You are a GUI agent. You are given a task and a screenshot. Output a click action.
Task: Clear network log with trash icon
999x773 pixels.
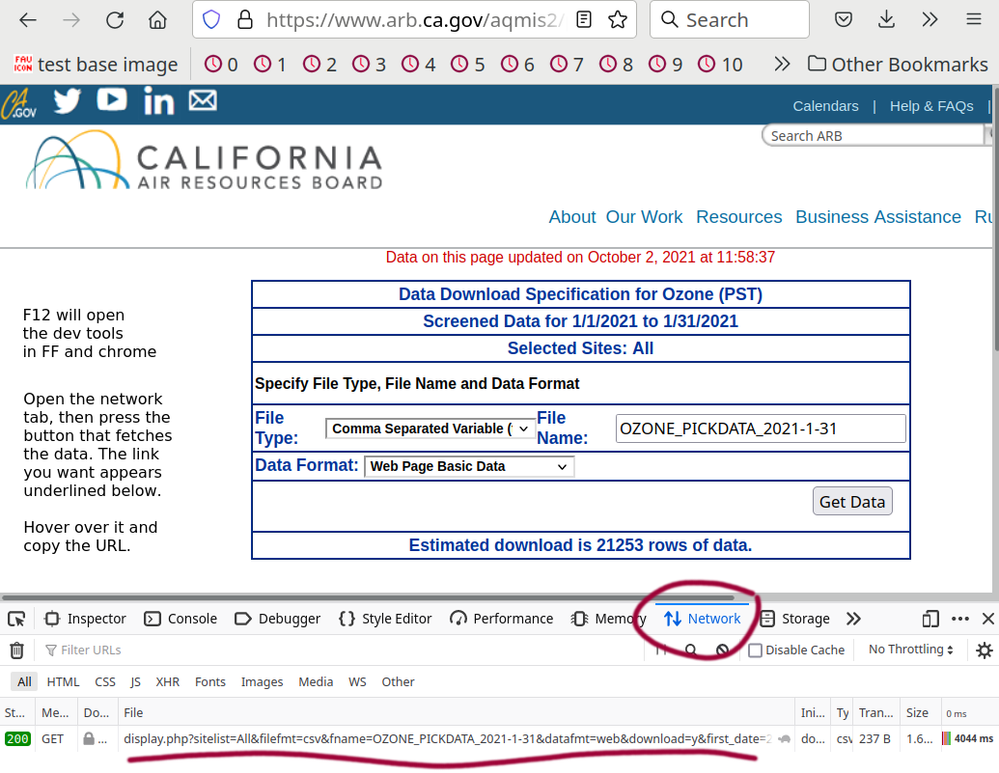[x=17, y=650]
